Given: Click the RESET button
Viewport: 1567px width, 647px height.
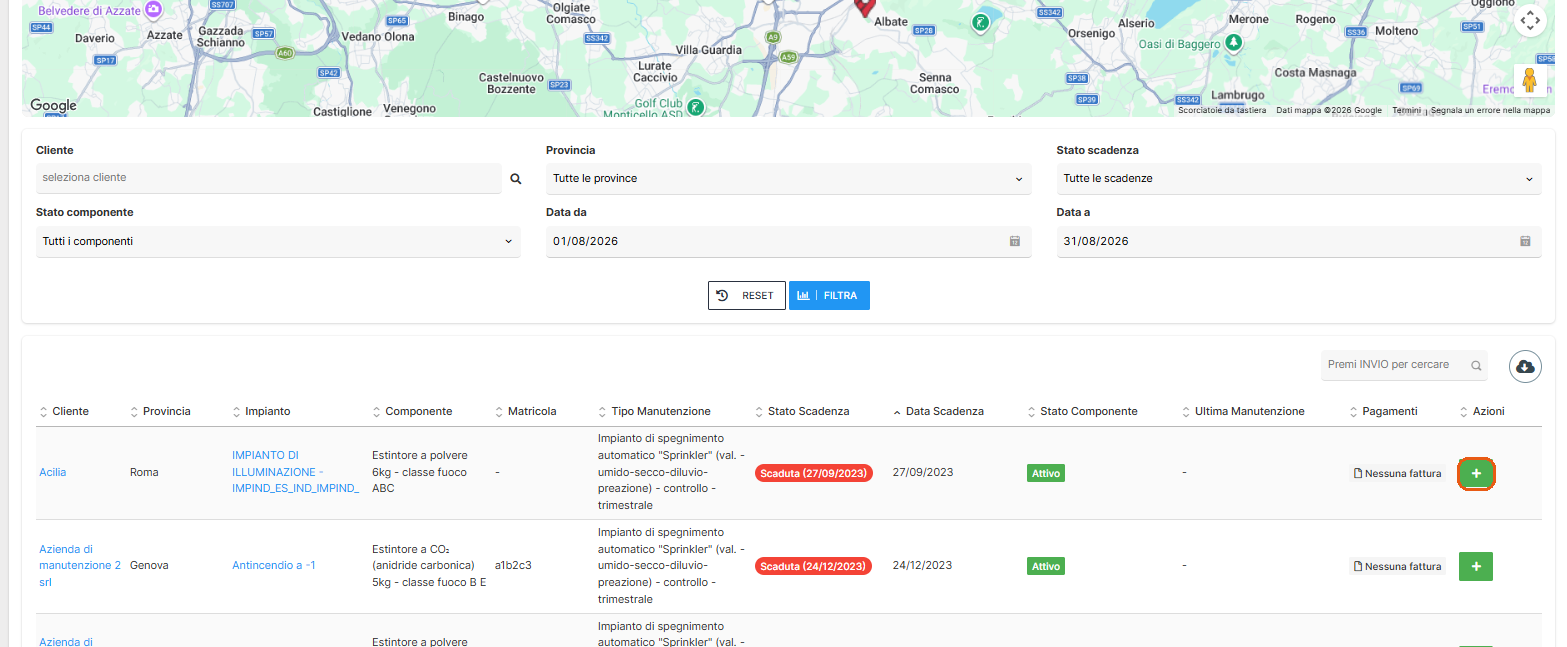Looking at the screenshot, I should click(746, 296).
